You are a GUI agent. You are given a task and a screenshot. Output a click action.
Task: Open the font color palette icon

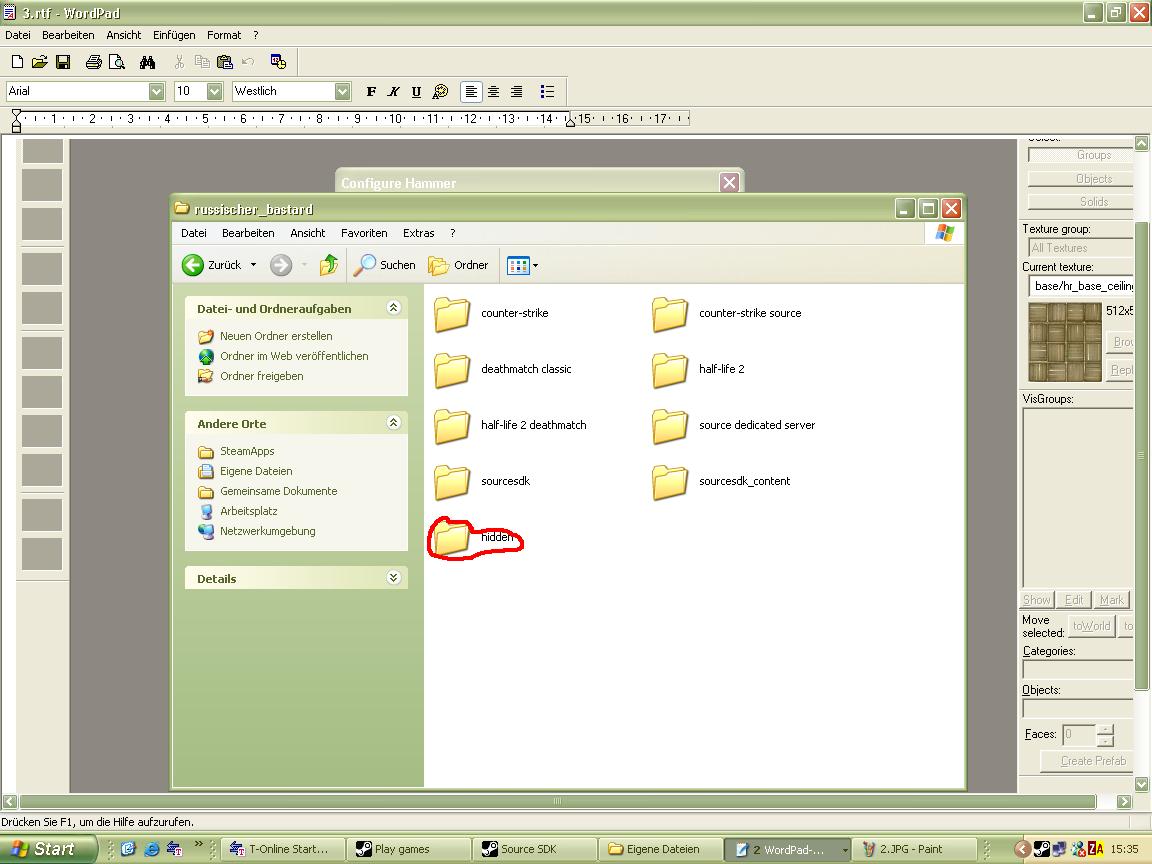click(440, 91)
